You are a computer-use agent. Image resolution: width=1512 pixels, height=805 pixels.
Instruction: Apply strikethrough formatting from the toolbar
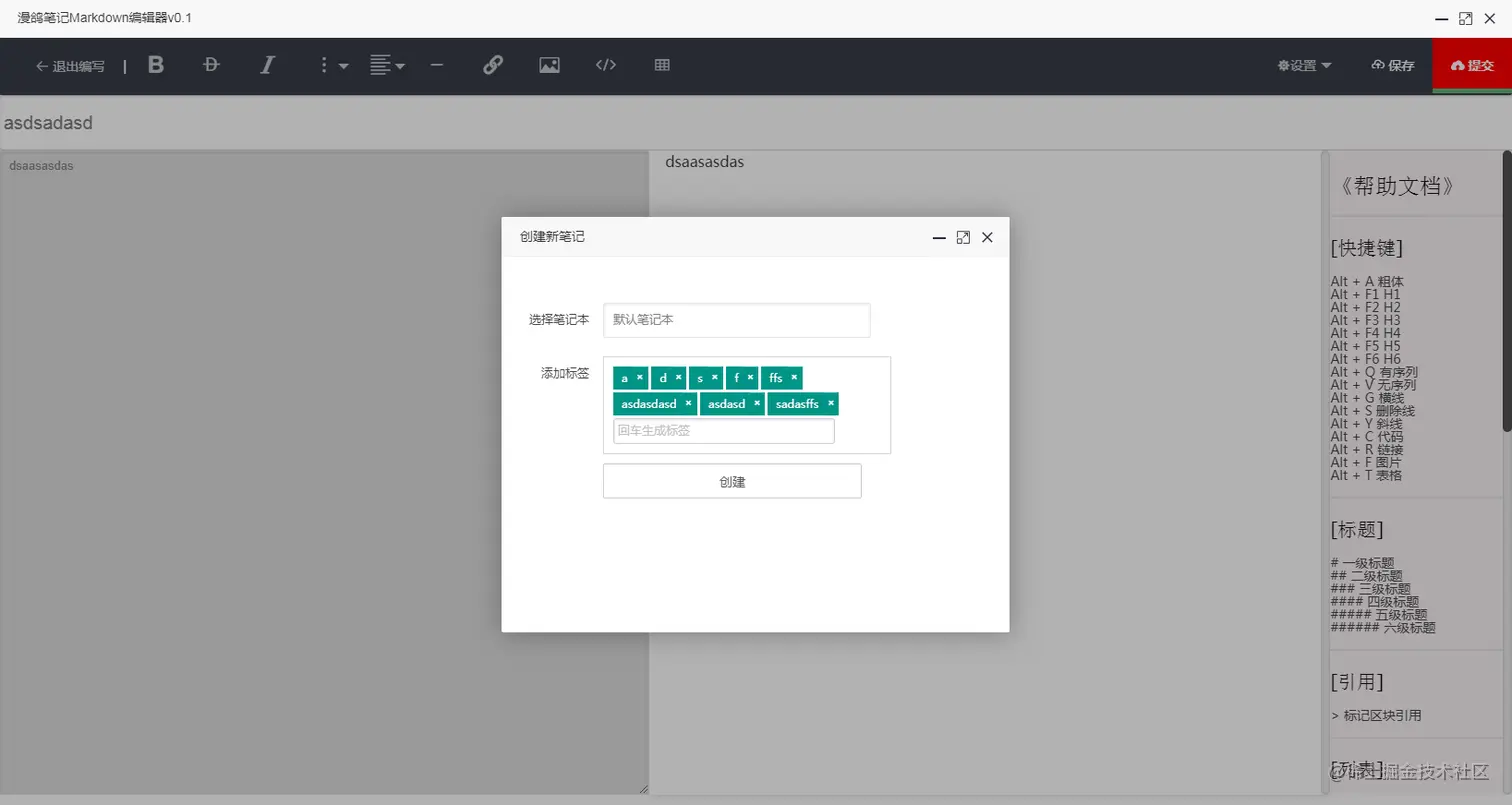point(210,65)
